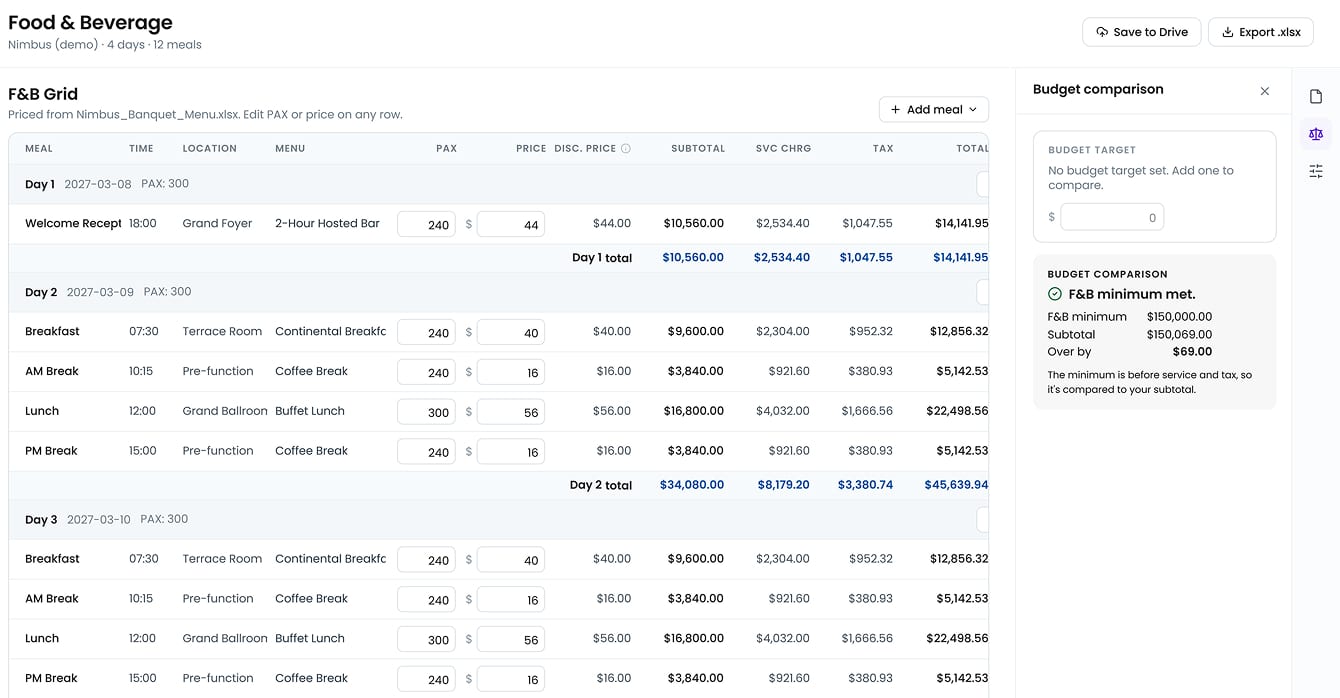Click the Export .xlsx button
The height and width of the screenshot is (698, 1340).
pyautogui.click(x=1261, y=32)
